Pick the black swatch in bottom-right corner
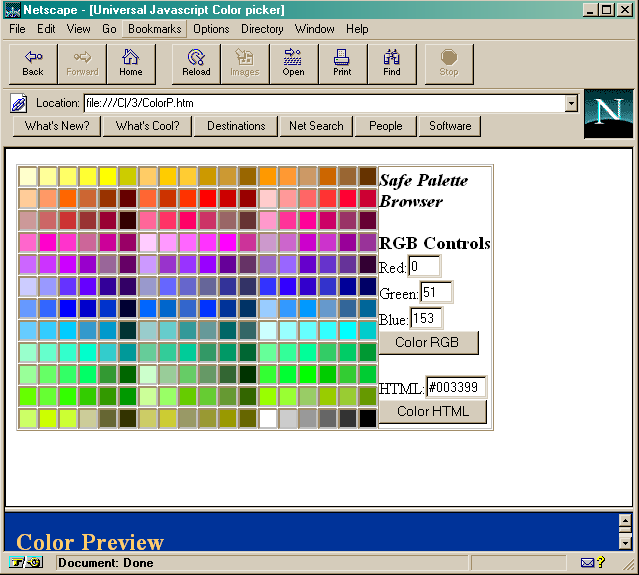This screenshot has height=575, width=639. point(368,419)
